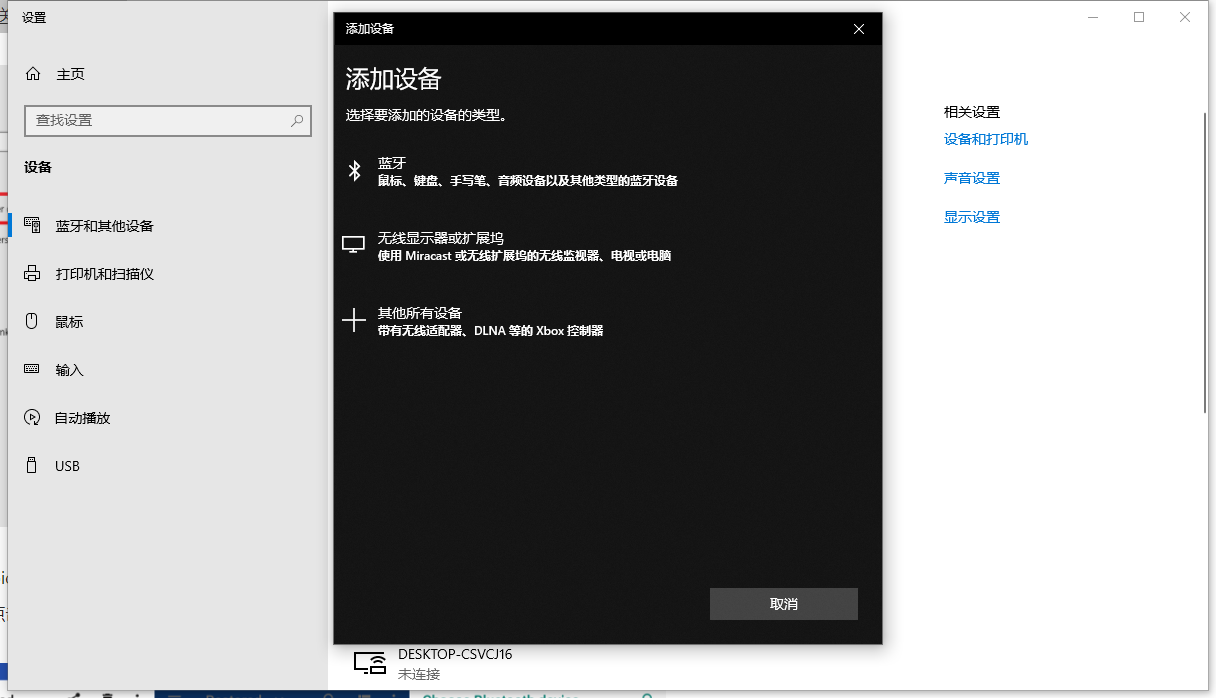Click the keyboard icon beside 输入

click(33, 369)
